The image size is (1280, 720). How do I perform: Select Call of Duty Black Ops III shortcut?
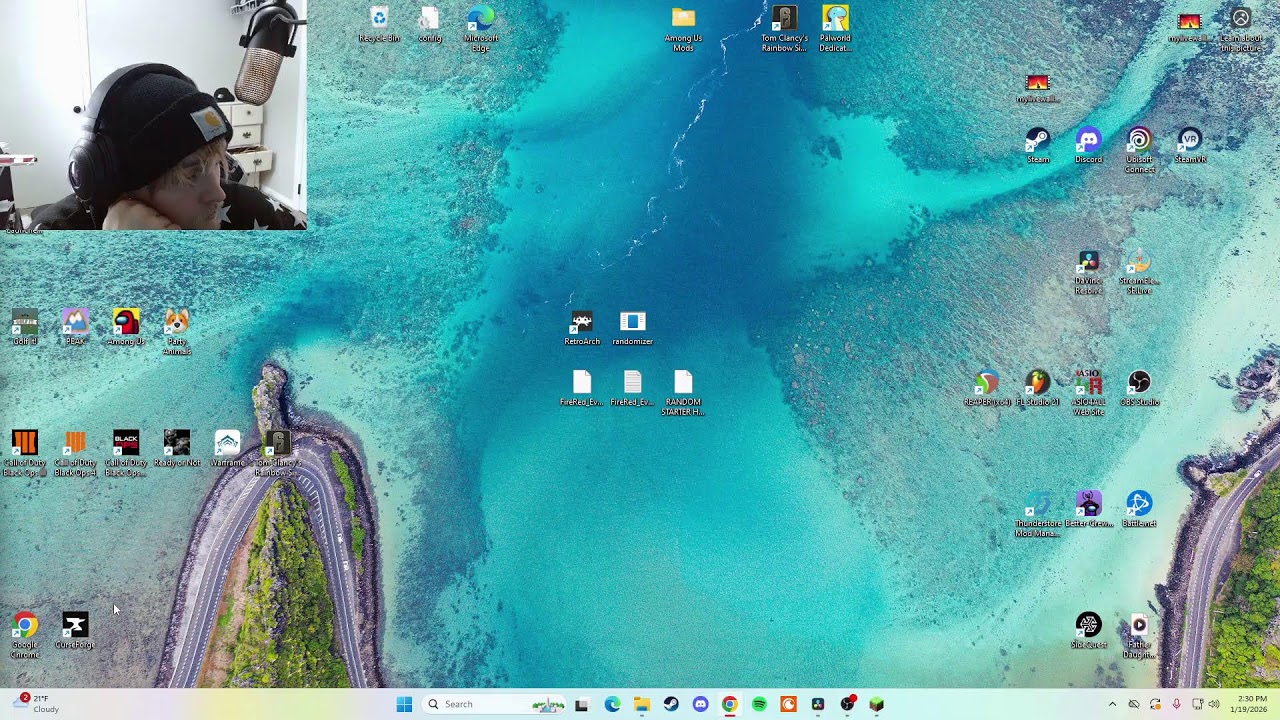point(25,453)
